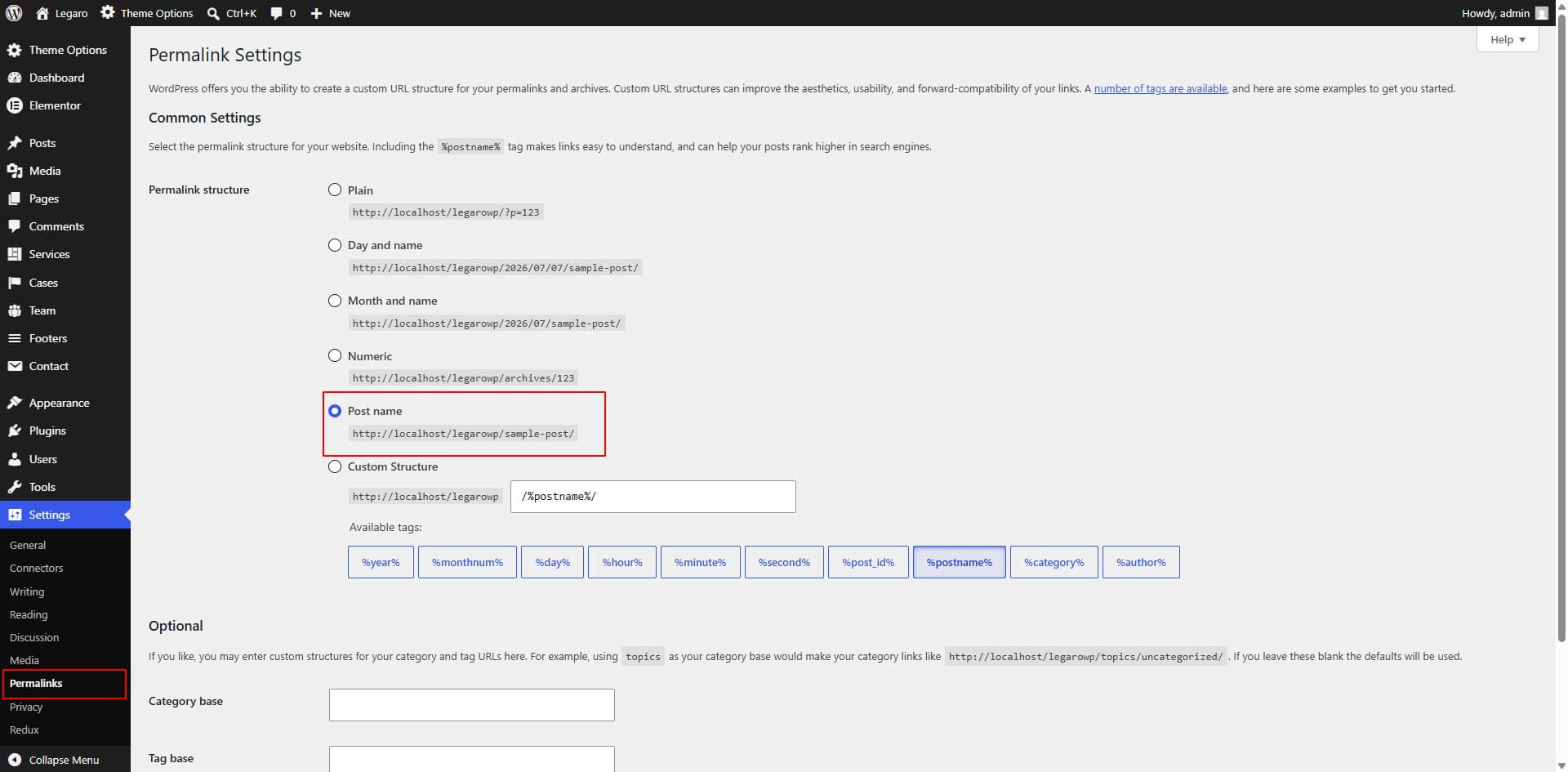Click the WordPress logo icon

[14, 13]
